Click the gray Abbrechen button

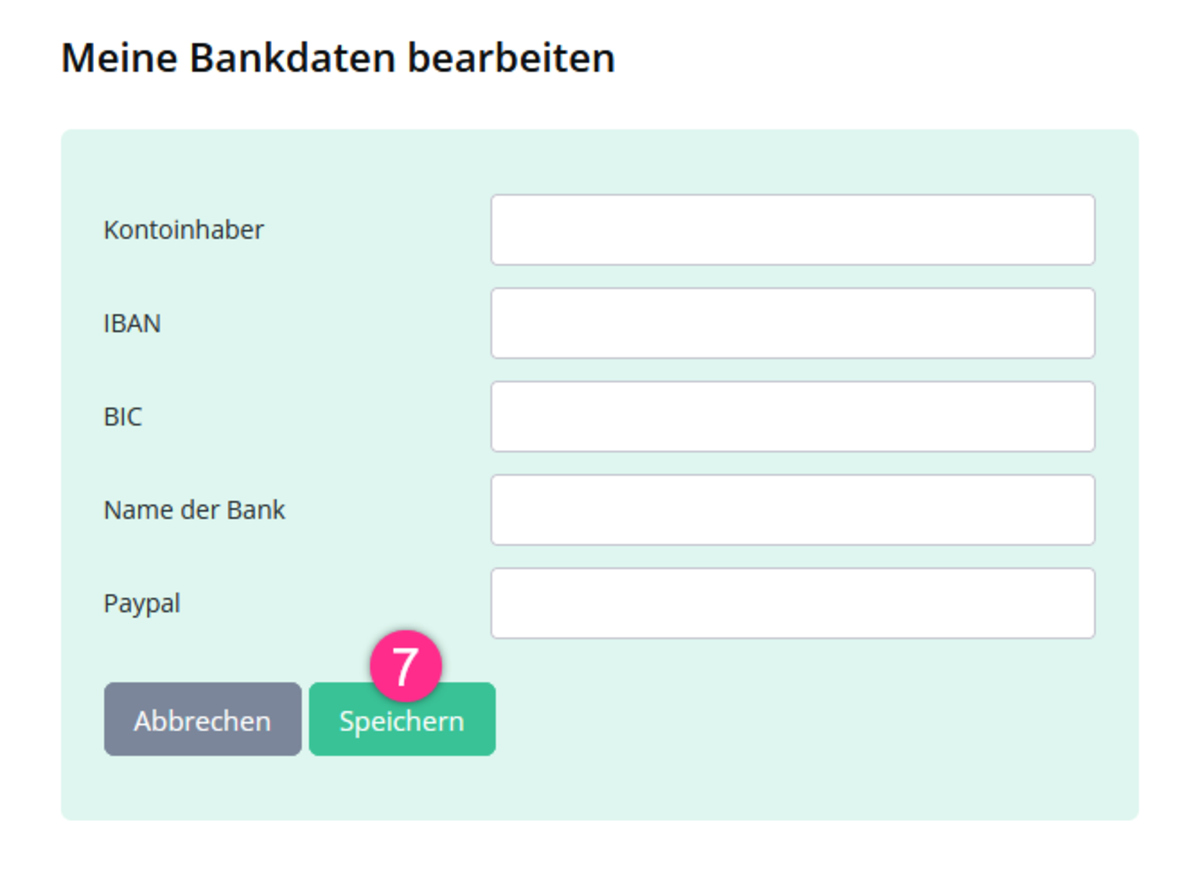(202, 720)
